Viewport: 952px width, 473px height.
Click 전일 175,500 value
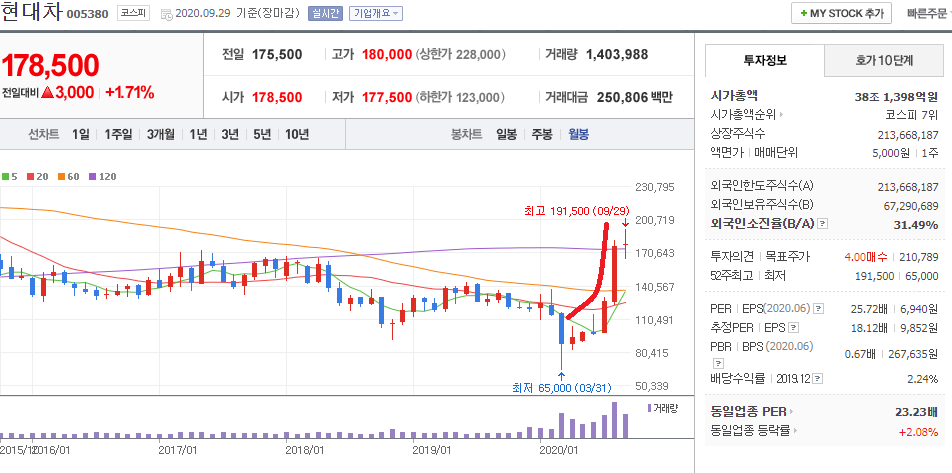tap(277, 55)
